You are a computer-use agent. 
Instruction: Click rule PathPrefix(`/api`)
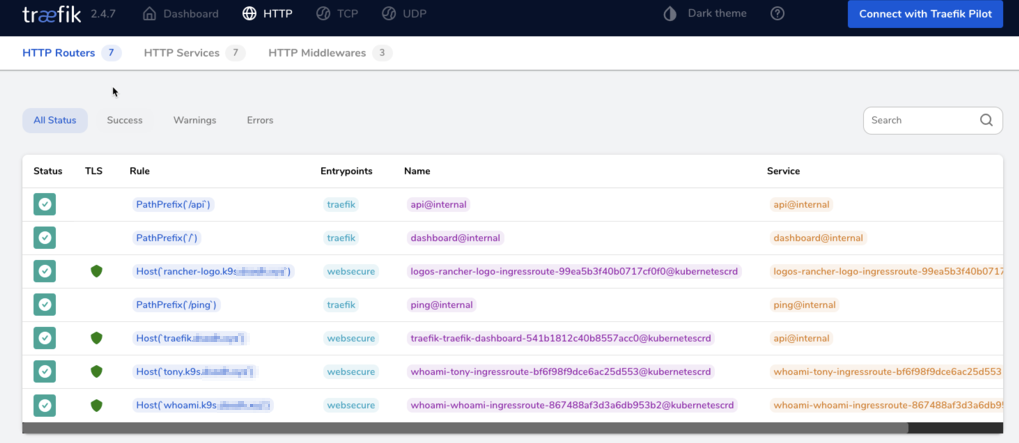(x=174, y=204)
